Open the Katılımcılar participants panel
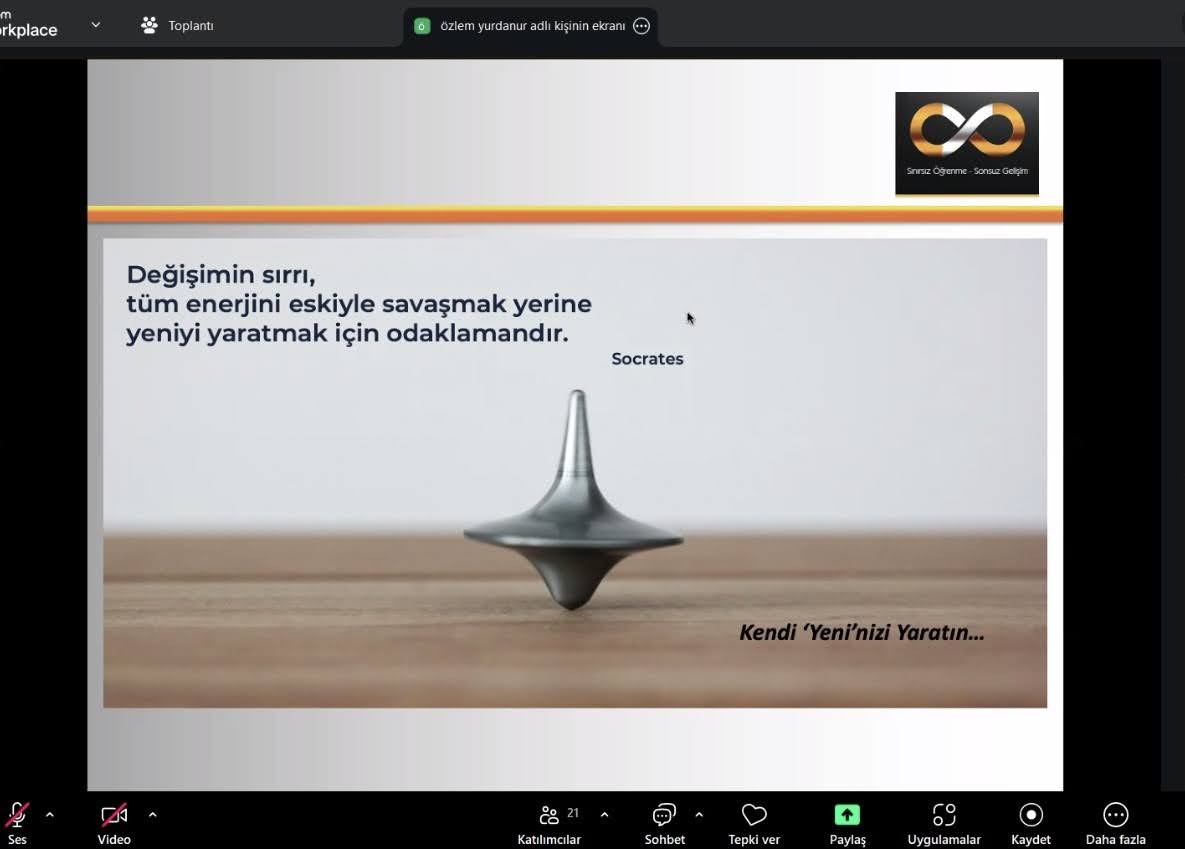The image size is (1185, 849). 549,815
